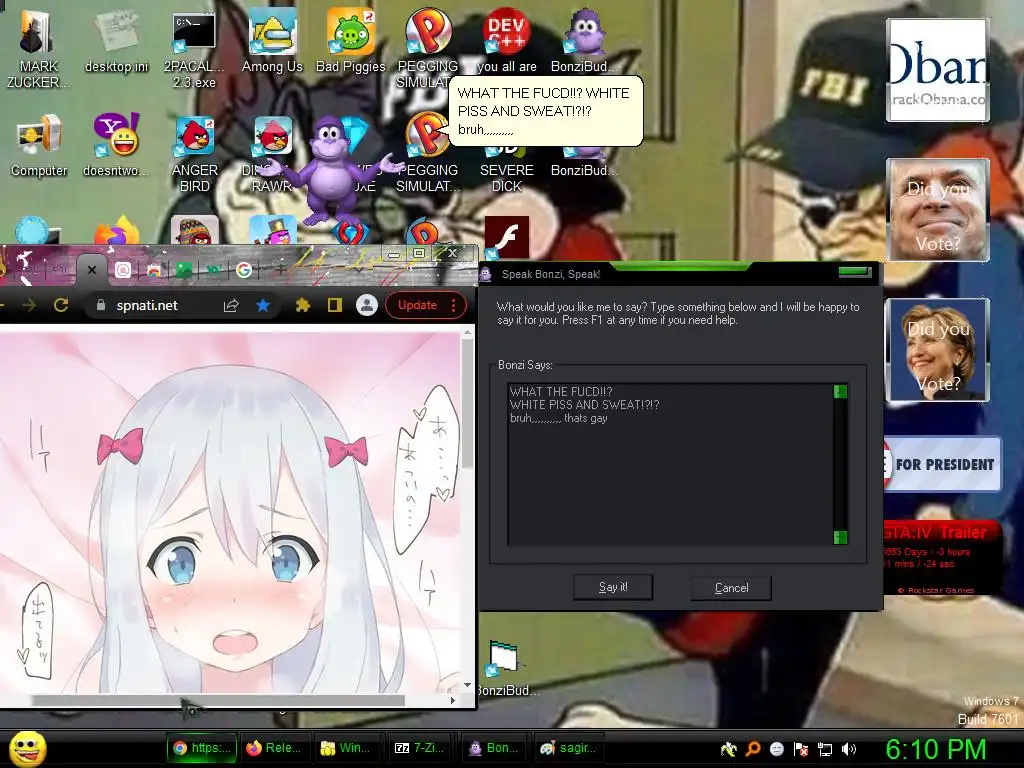Click Bonzi's speech bubble text
Image resolution: width=1024 pixels, height=768 pixels.
click(543, 110)
